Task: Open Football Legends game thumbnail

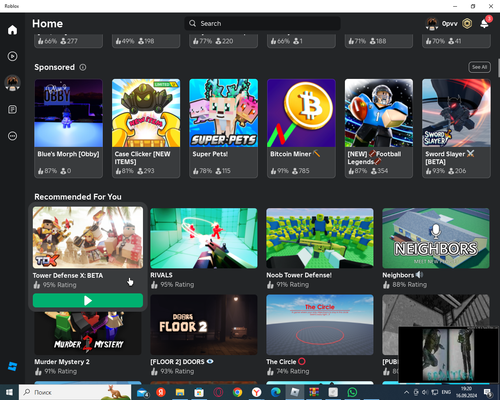Action: click(x=379, y=113)
